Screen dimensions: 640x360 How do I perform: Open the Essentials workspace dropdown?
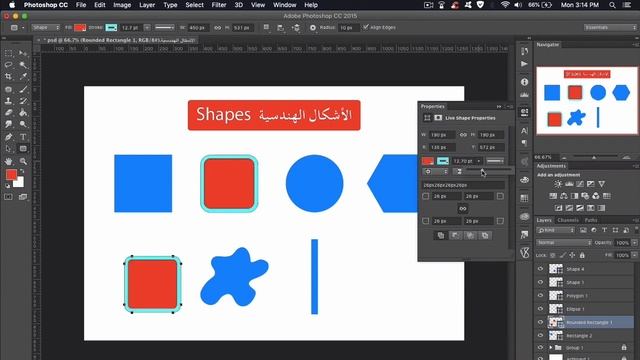[x=610, y=27]
